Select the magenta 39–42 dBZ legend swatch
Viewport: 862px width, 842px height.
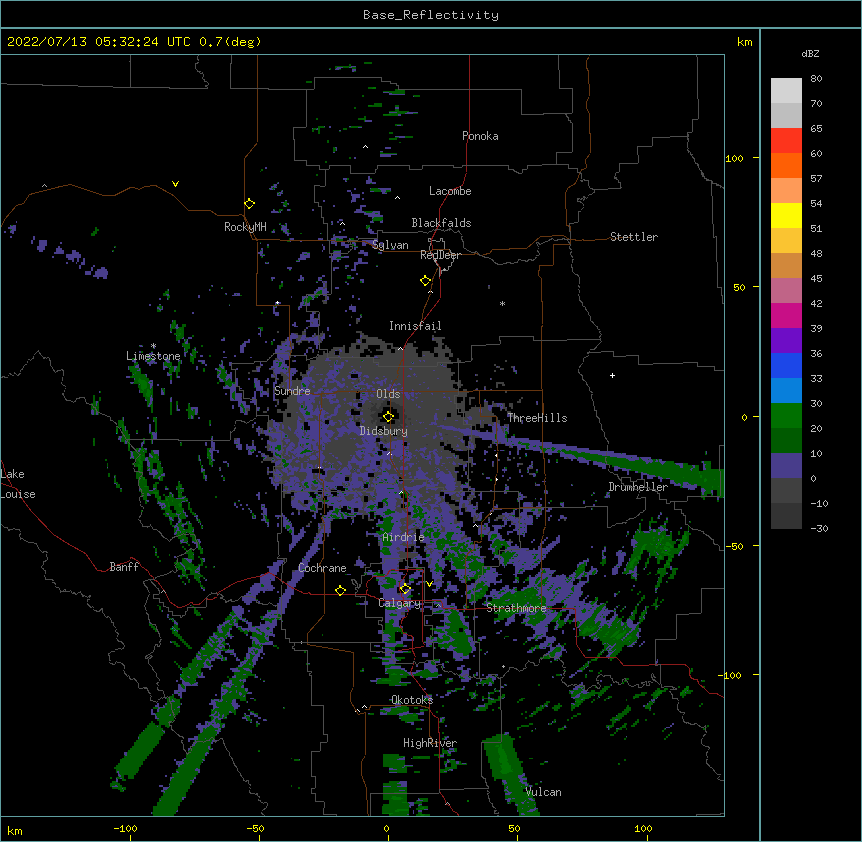click(x=786, y=315)
